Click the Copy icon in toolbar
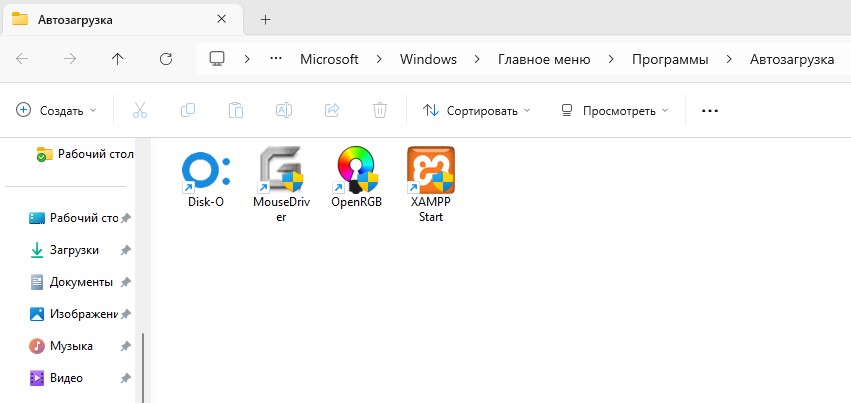The height and width of the screenshot is (403, 851). click(x=188, y=110)
